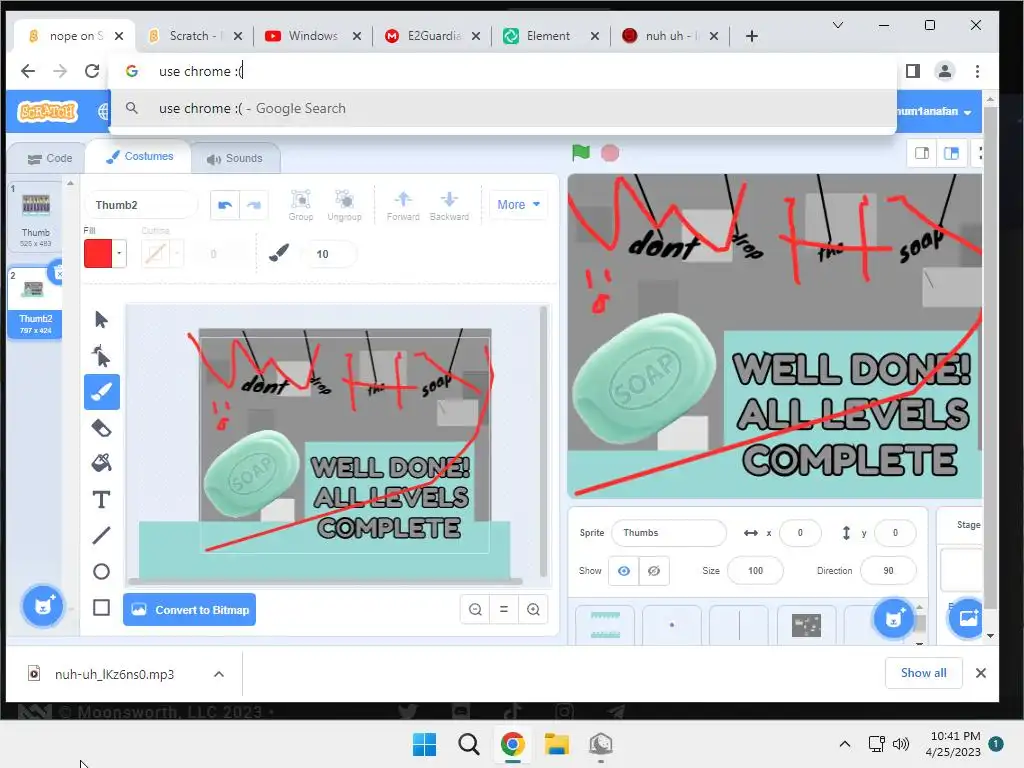Screen dimensions: 1024x768
Task: Move selection Backward
Action: point(449,205)
